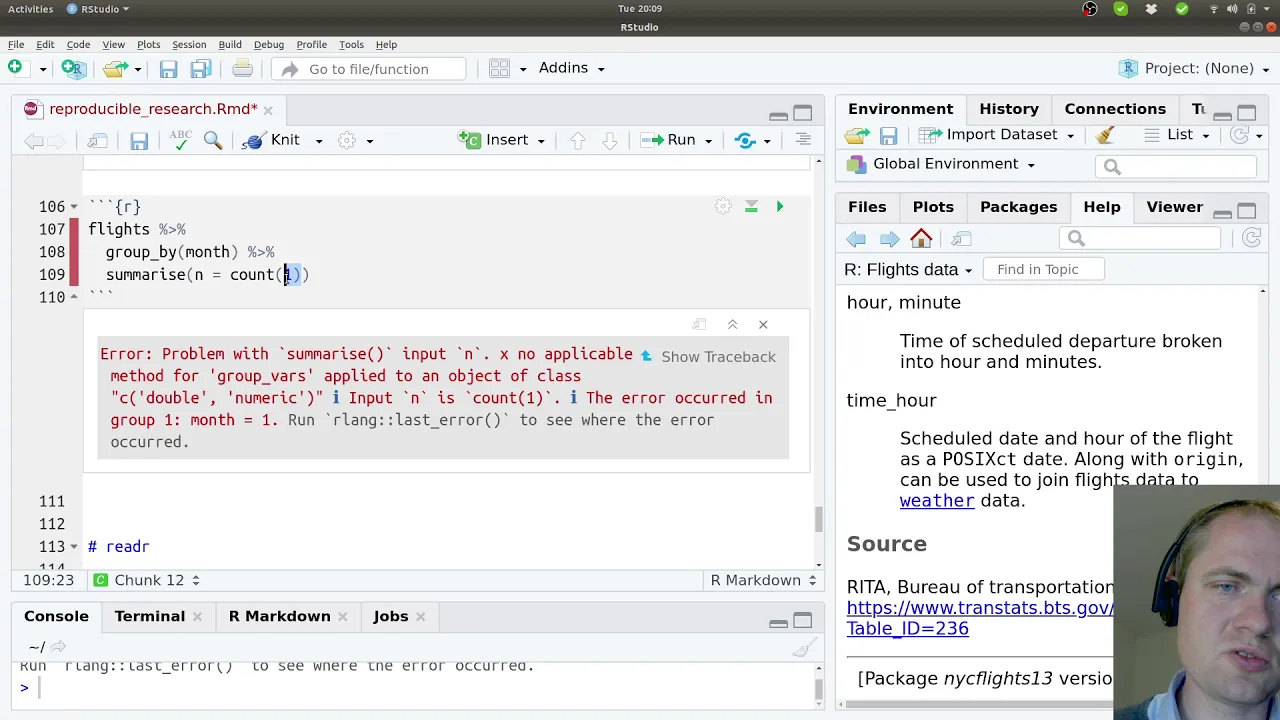Open the Knit options gear
This screenshot has height=720, width=1280.
[x=347, y=140]
